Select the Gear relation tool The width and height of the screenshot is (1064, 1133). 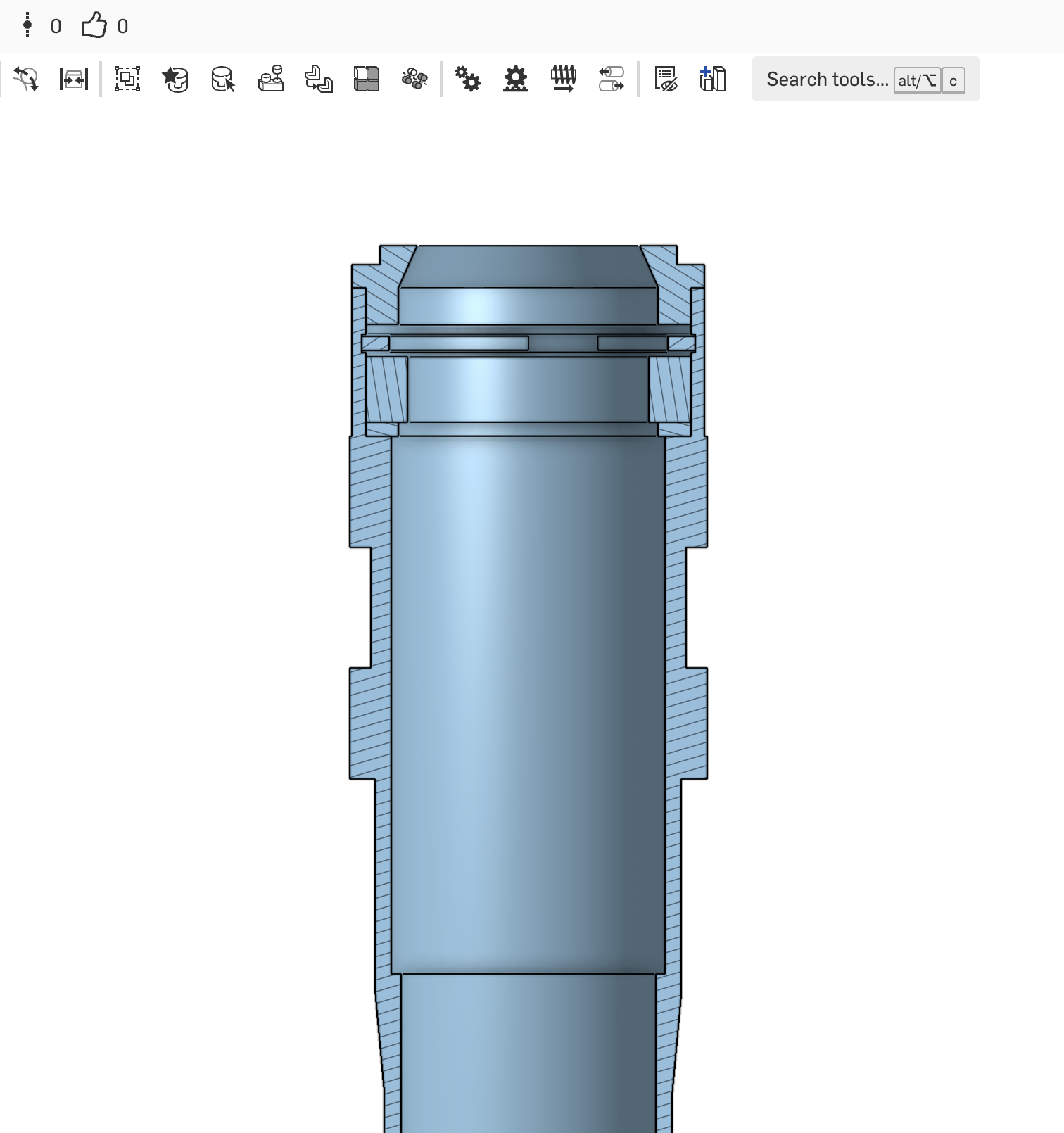pyautogui.click(x=467, y=79)
